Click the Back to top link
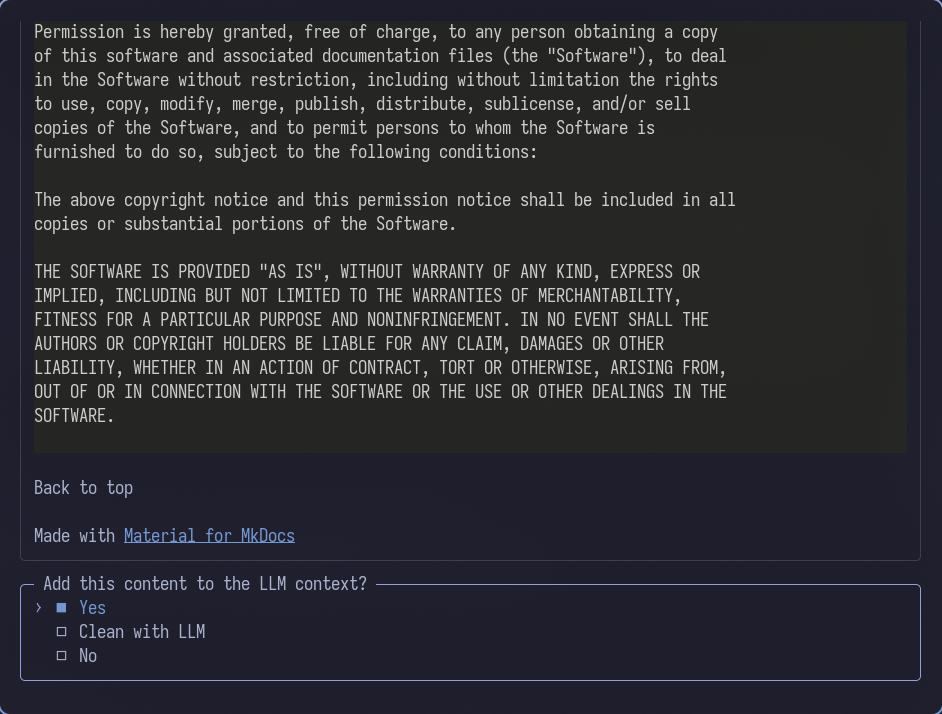Screen dimensions: 942x714 (83, 488)
